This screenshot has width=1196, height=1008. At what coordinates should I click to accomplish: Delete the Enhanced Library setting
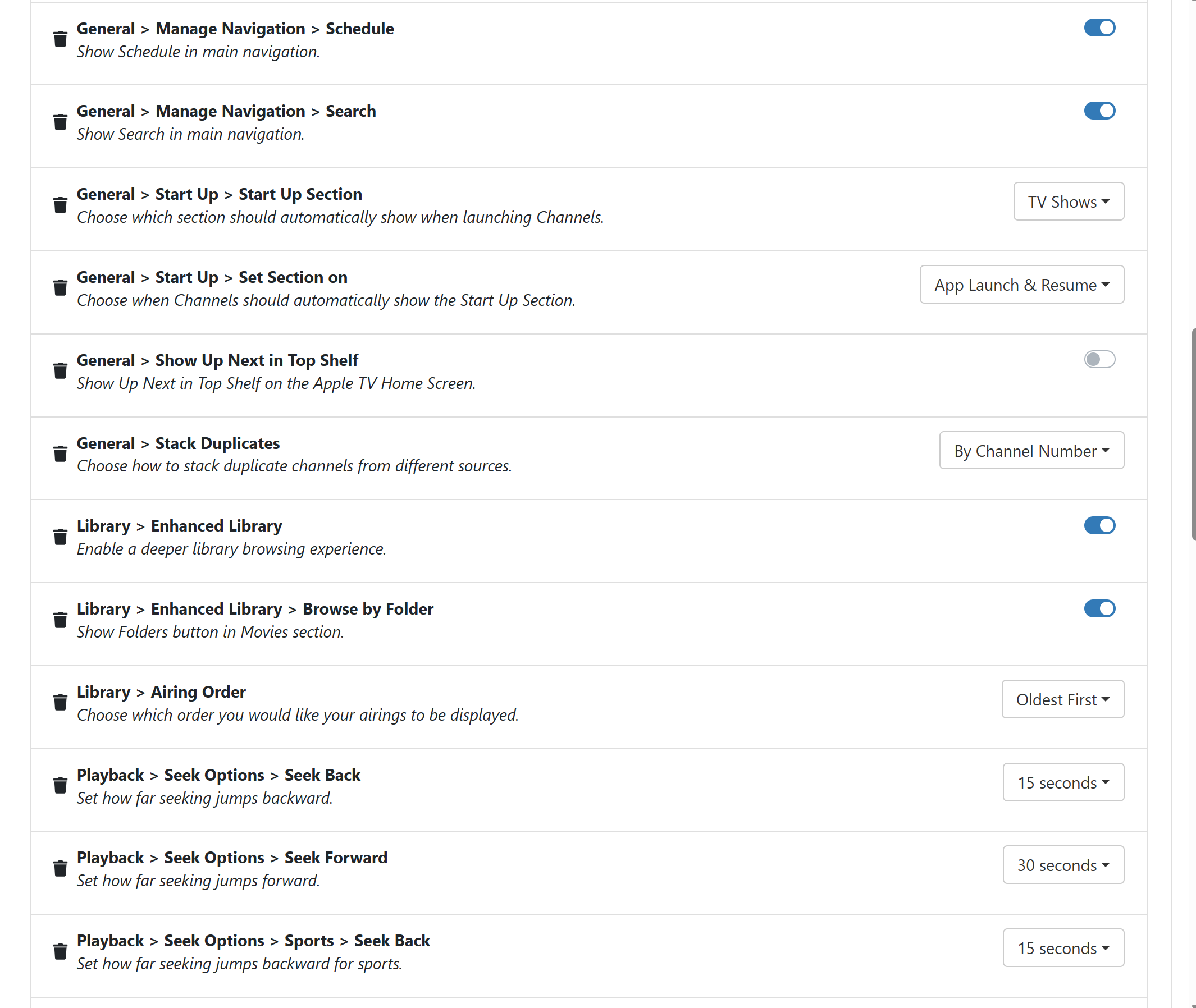60,537
